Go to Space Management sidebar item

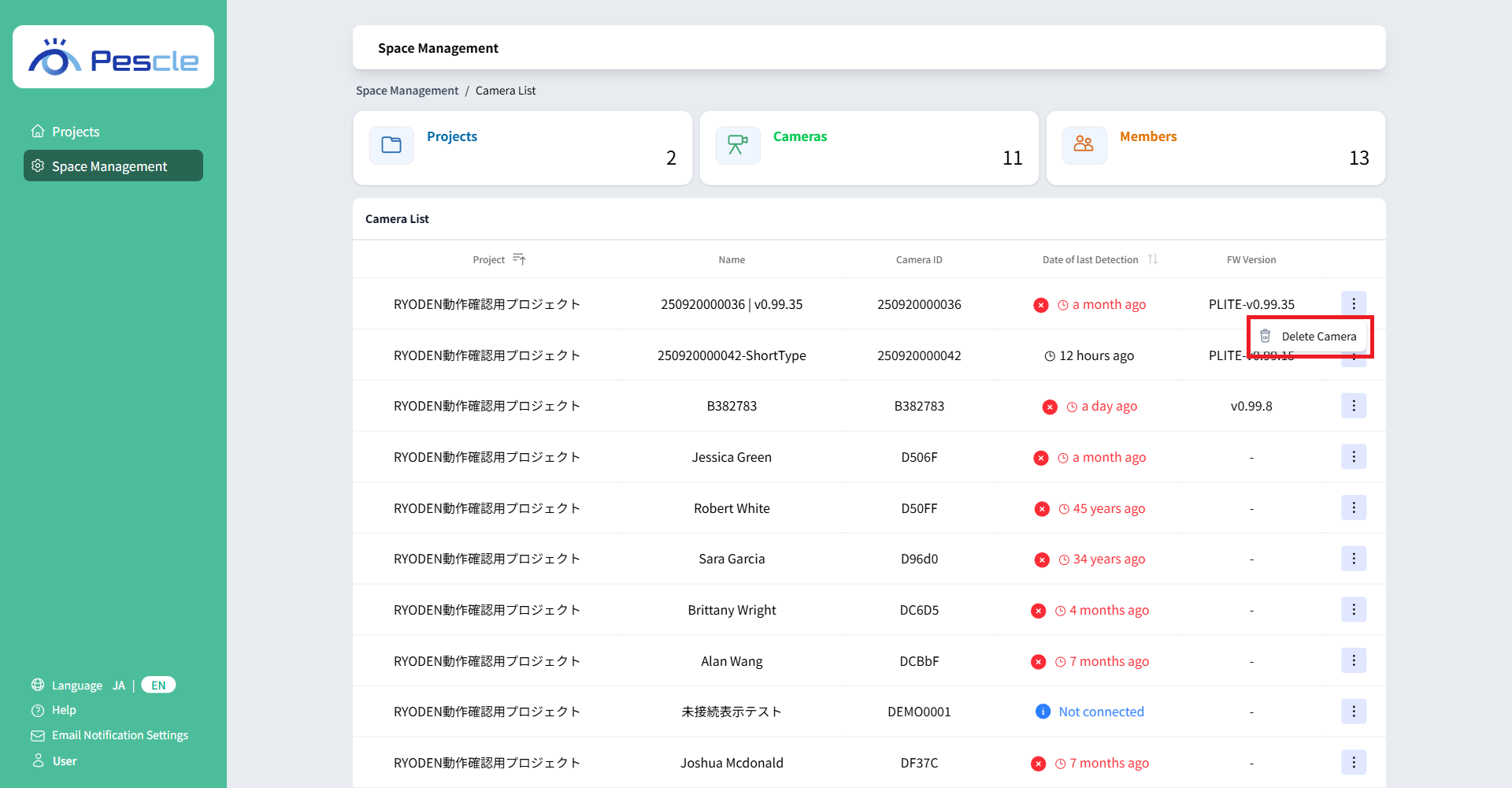pos(109,166)
